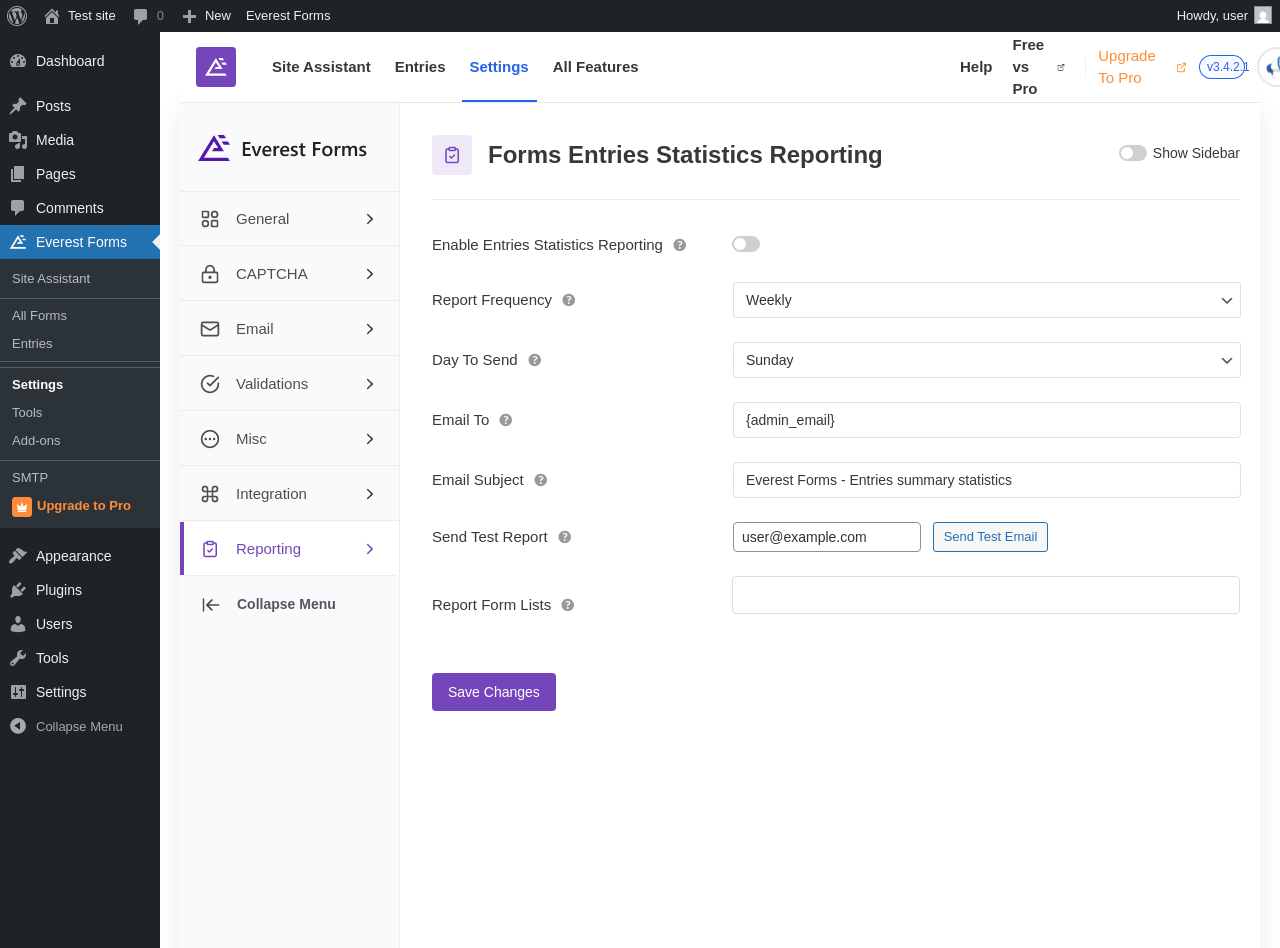Viewport: 1280px width, 948px height.
Task: Click the help icon beside Report Form Lists
Action: (568, 605)
